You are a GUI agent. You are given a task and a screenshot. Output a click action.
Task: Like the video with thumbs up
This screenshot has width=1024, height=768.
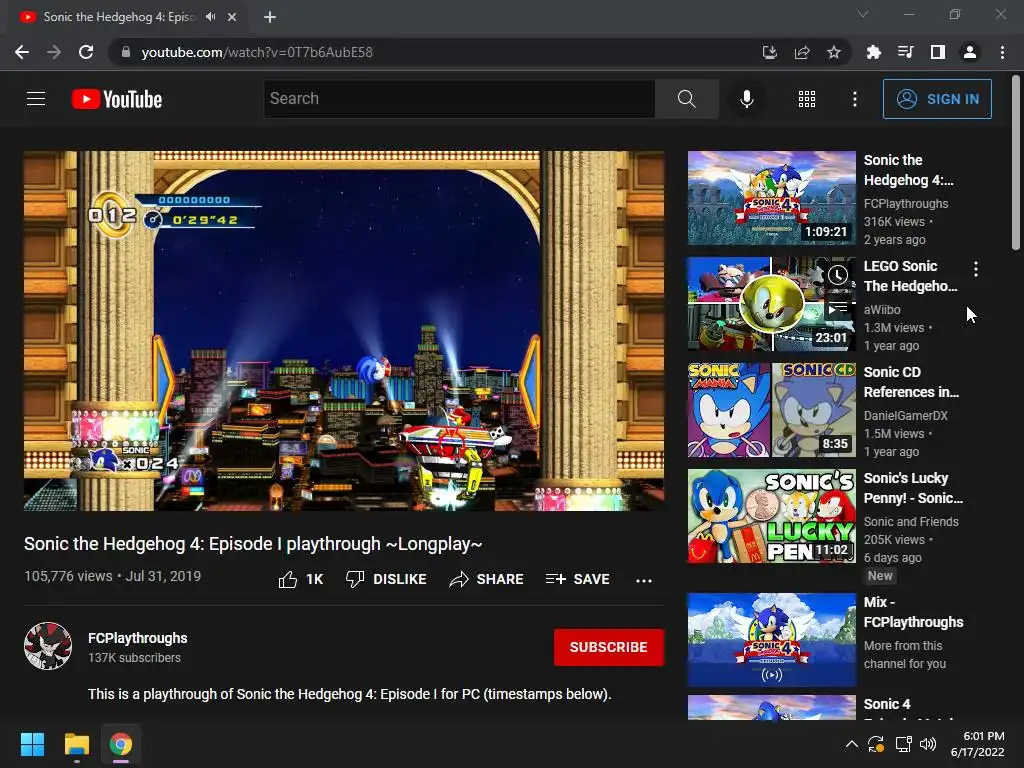[301, 579]
